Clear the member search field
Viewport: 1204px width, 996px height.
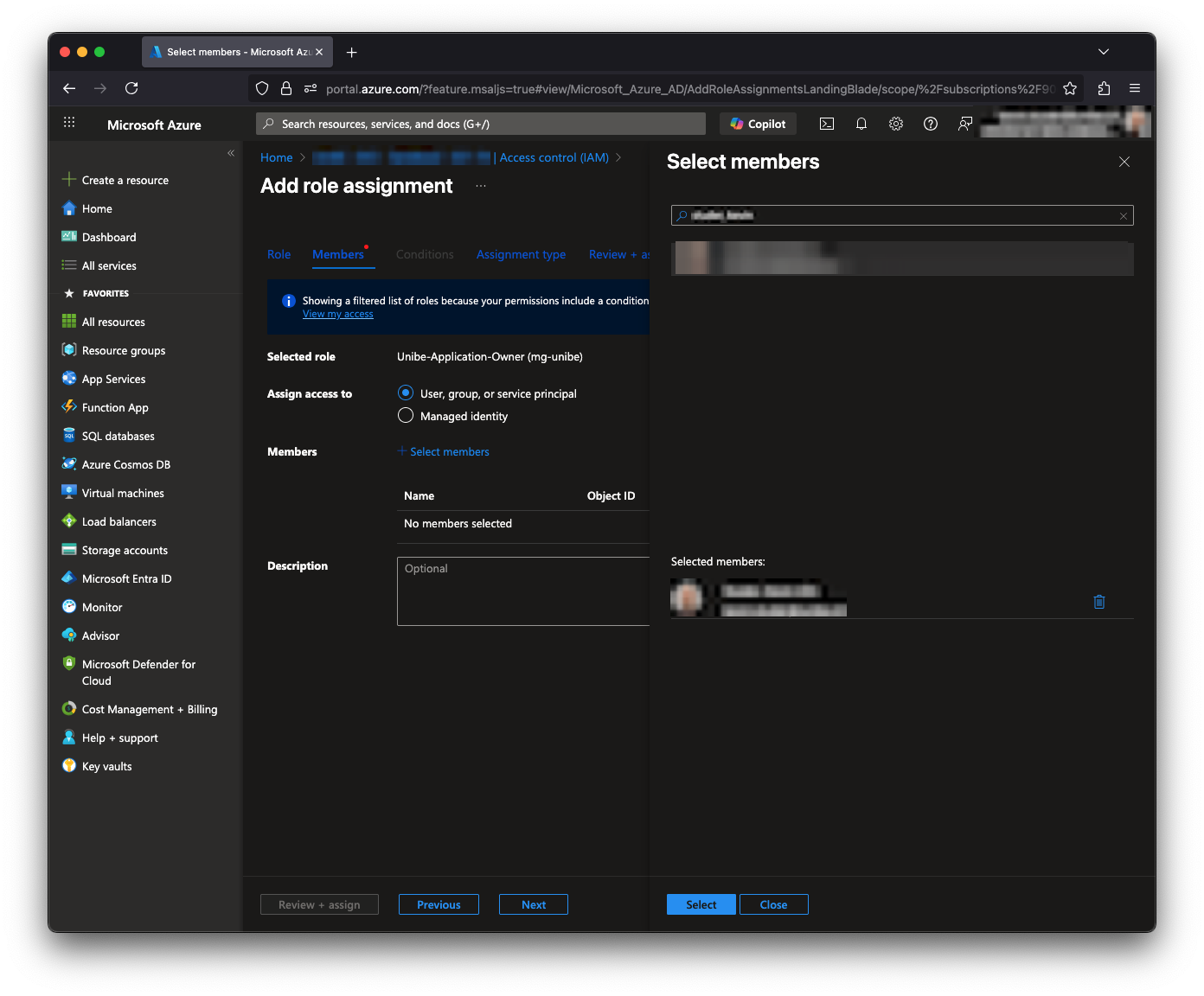point(1123,216)
